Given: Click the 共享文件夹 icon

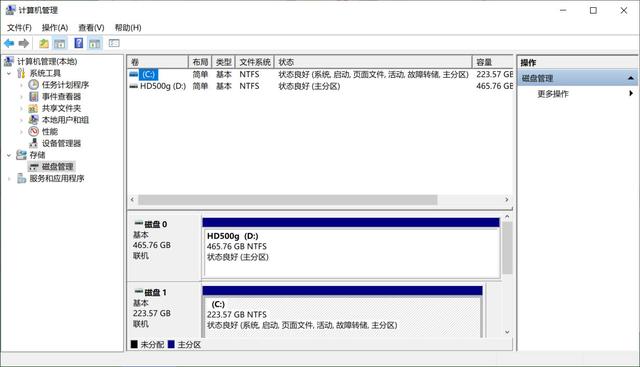Looking at the screenshot, I should (33, 108).
